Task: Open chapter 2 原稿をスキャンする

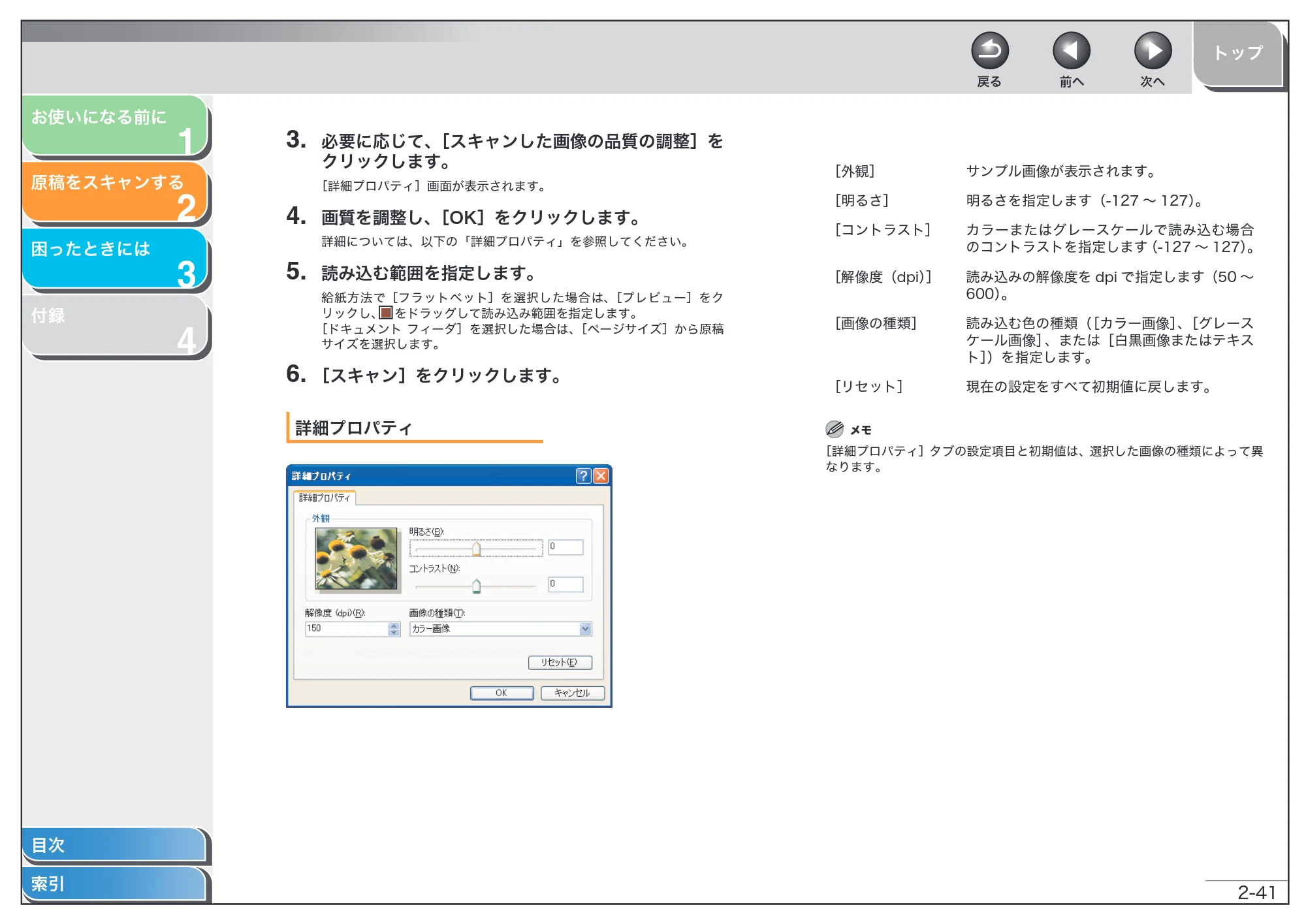Action: pyautogui.click(x=115, y=192)
